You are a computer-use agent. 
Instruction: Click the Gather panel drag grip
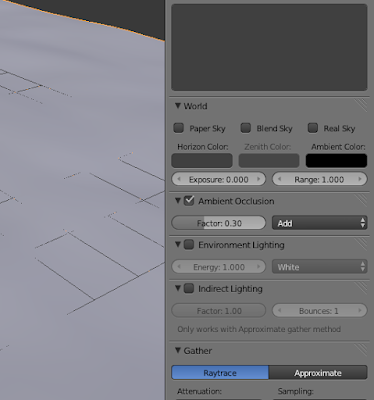[360, 350]
